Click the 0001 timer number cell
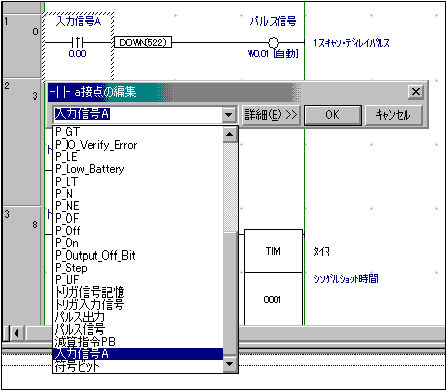 (273, 299)
